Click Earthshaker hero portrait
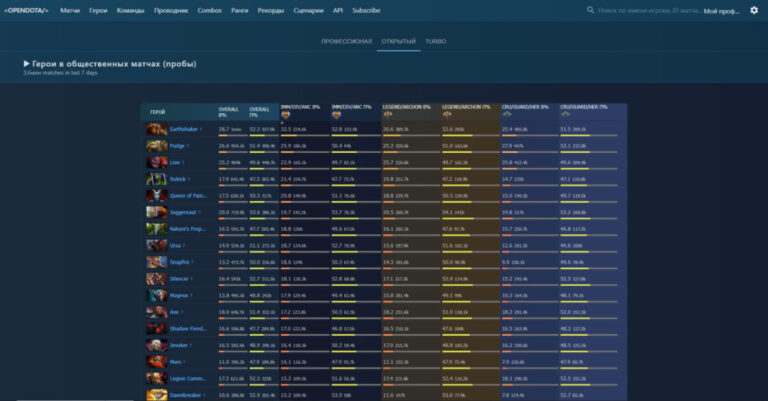The width and height of the screenshot is (768, 401). [x=156, y=130]
